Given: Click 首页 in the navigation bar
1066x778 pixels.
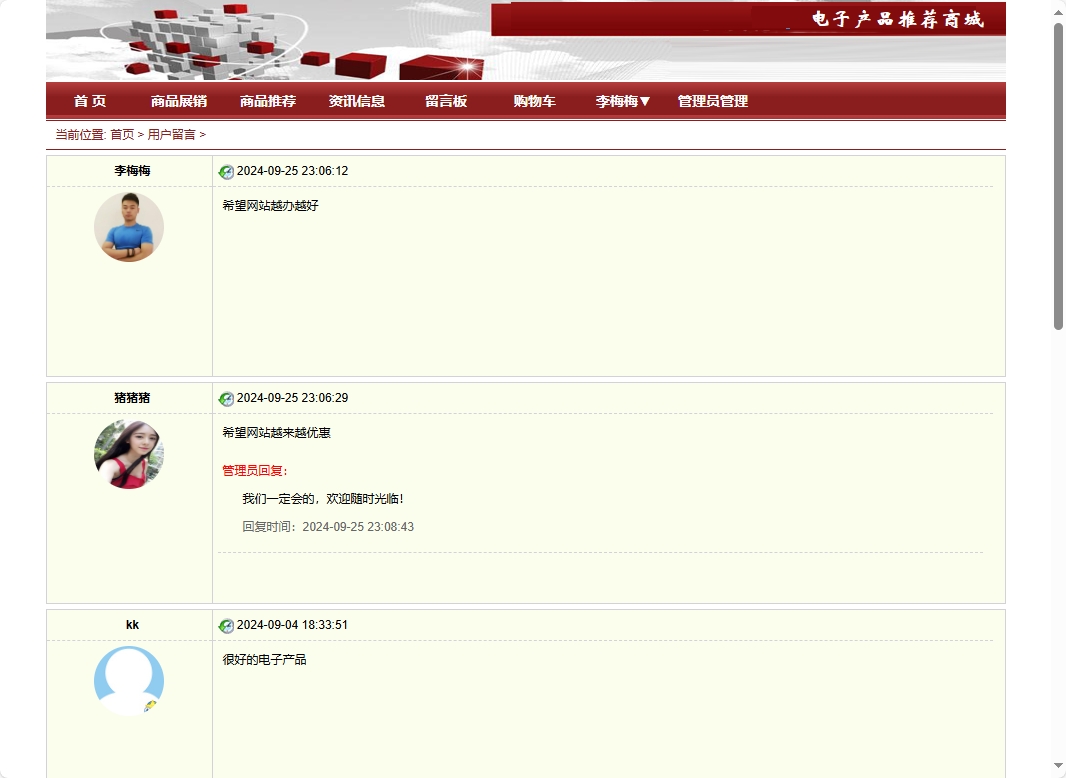Looking at the screenshot, I should coord(92,100).
